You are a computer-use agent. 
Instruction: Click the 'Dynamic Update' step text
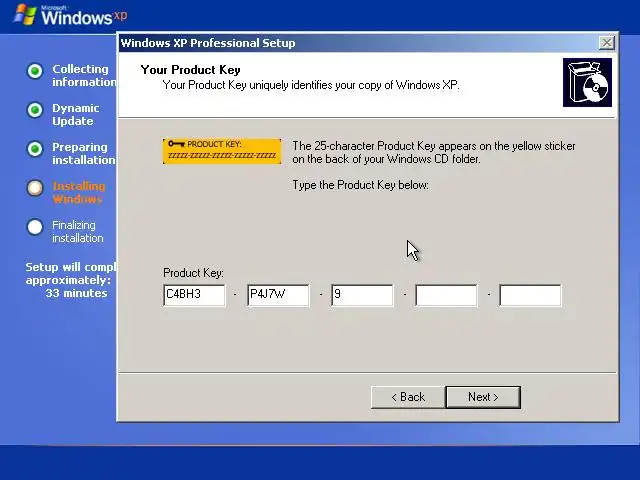pos(76,115)
